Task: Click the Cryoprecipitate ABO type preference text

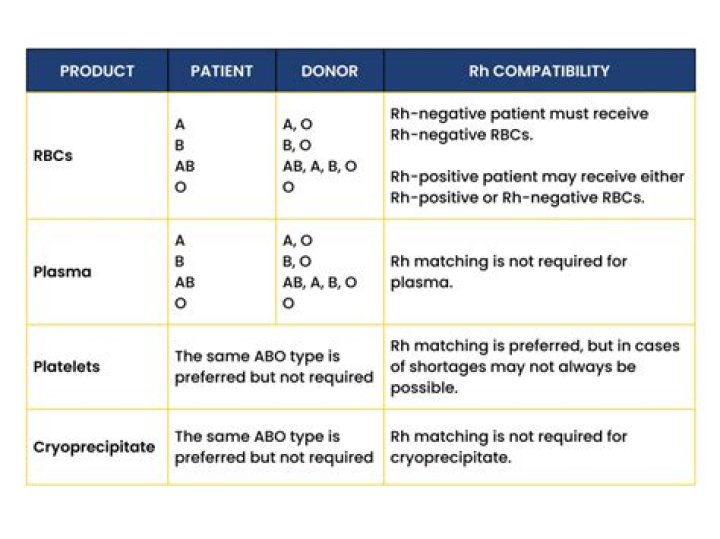Action: pos(273,447)
